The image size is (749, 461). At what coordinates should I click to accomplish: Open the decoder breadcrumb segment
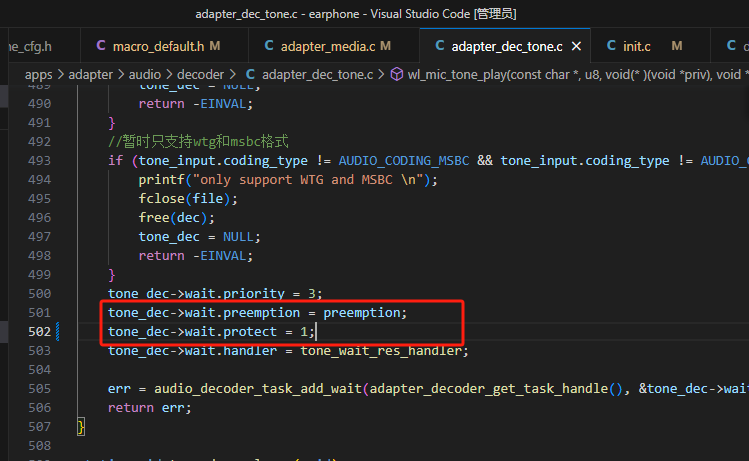pos(201,75)
